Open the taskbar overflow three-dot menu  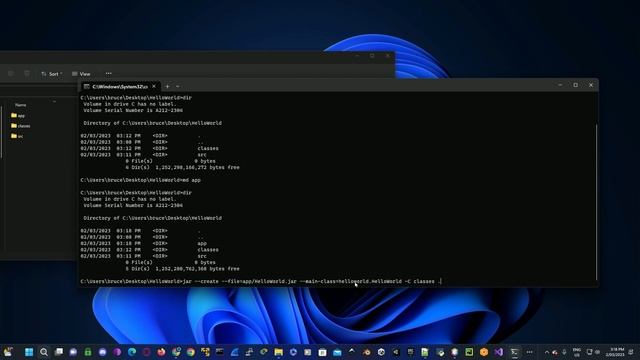point(529,352)
